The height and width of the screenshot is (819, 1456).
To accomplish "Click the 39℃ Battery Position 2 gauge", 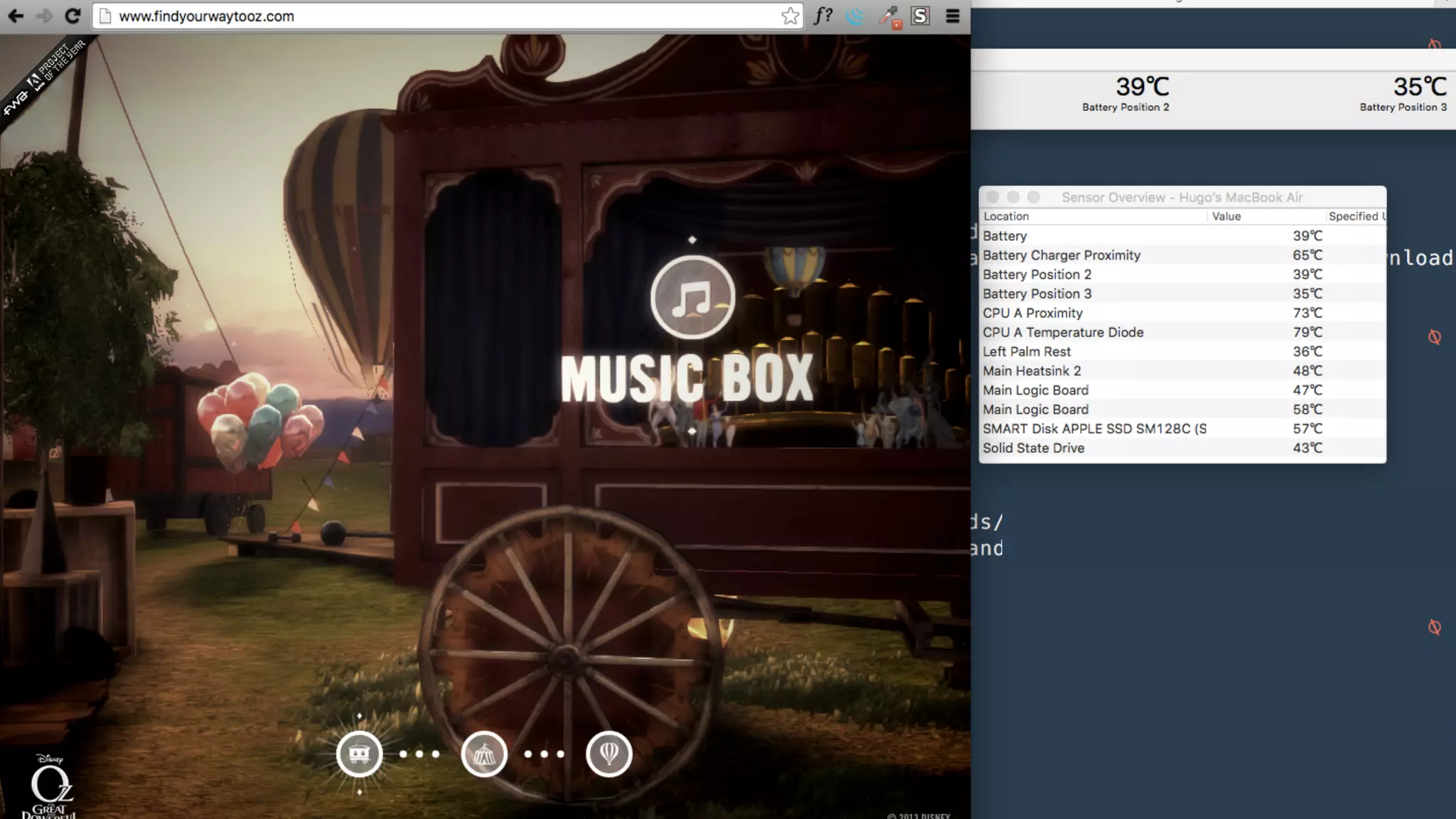I will point(1126,94).
